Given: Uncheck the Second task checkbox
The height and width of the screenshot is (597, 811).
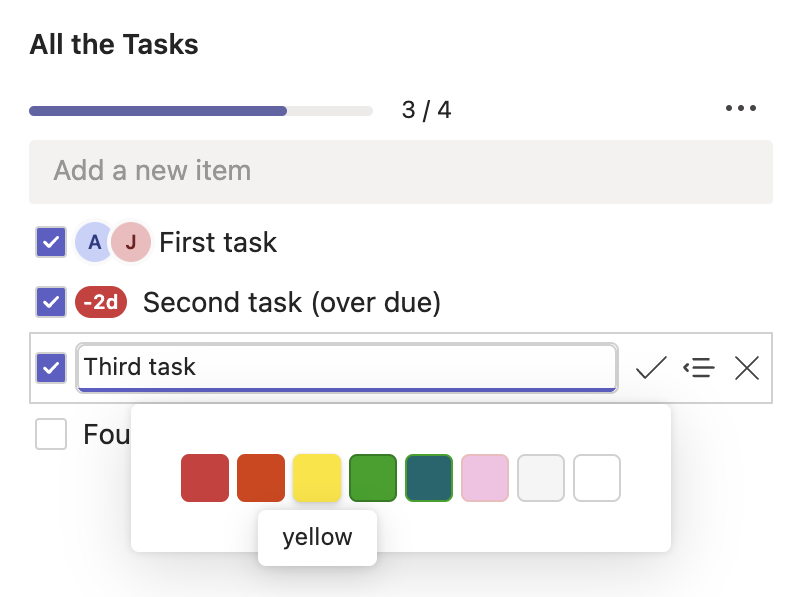Looking at the screenshot, I should (51, 302).
